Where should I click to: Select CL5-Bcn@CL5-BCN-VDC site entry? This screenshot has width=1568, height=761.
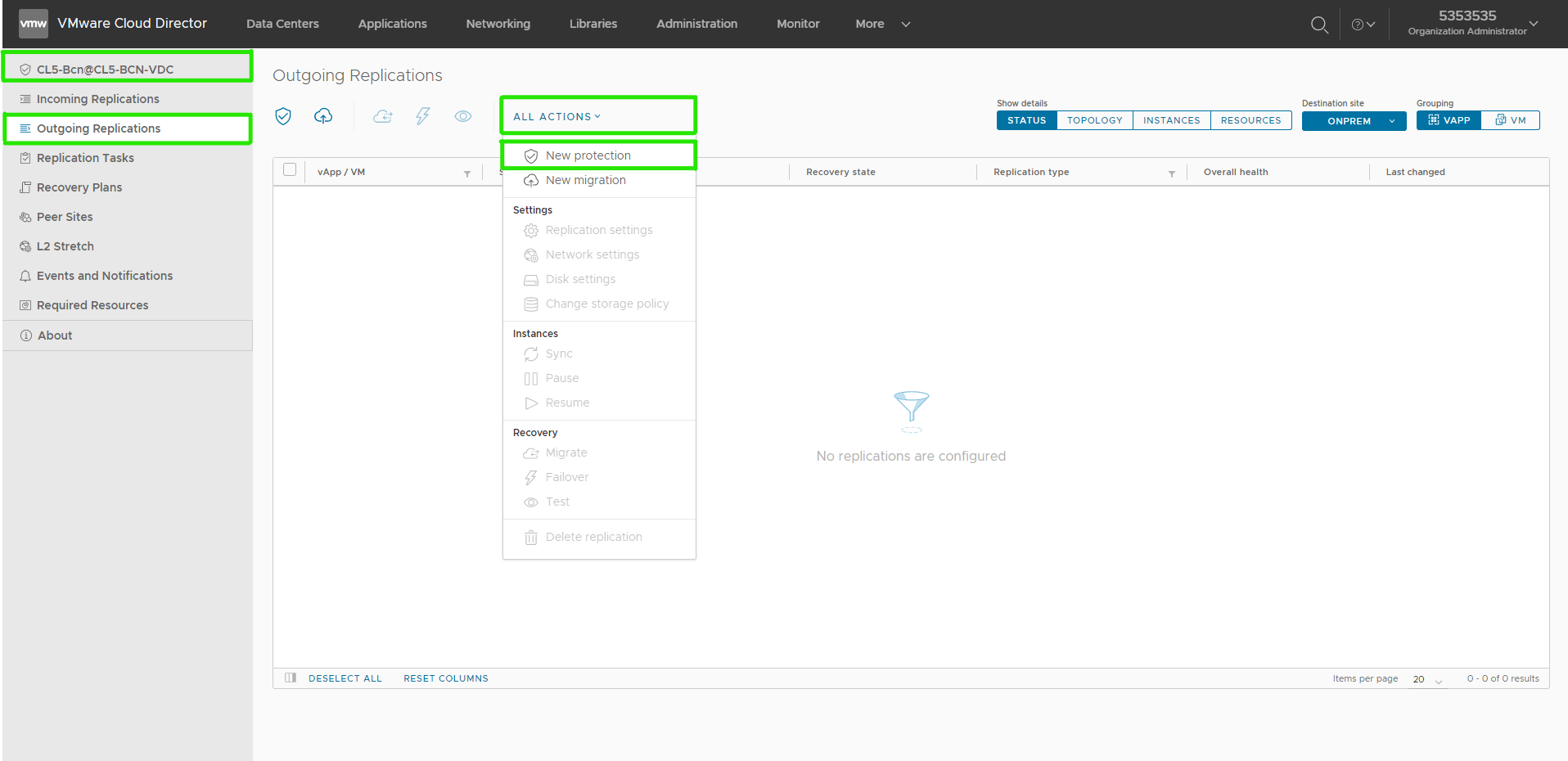(x=128, y=70)
